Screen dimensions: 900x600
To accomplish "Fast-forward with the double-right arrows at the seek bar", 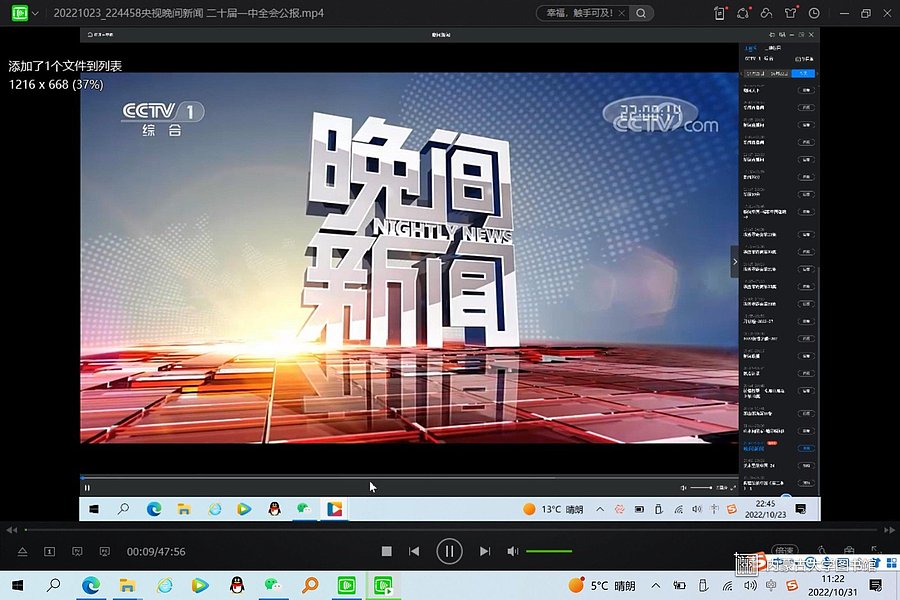I will [x=889, y=529].
